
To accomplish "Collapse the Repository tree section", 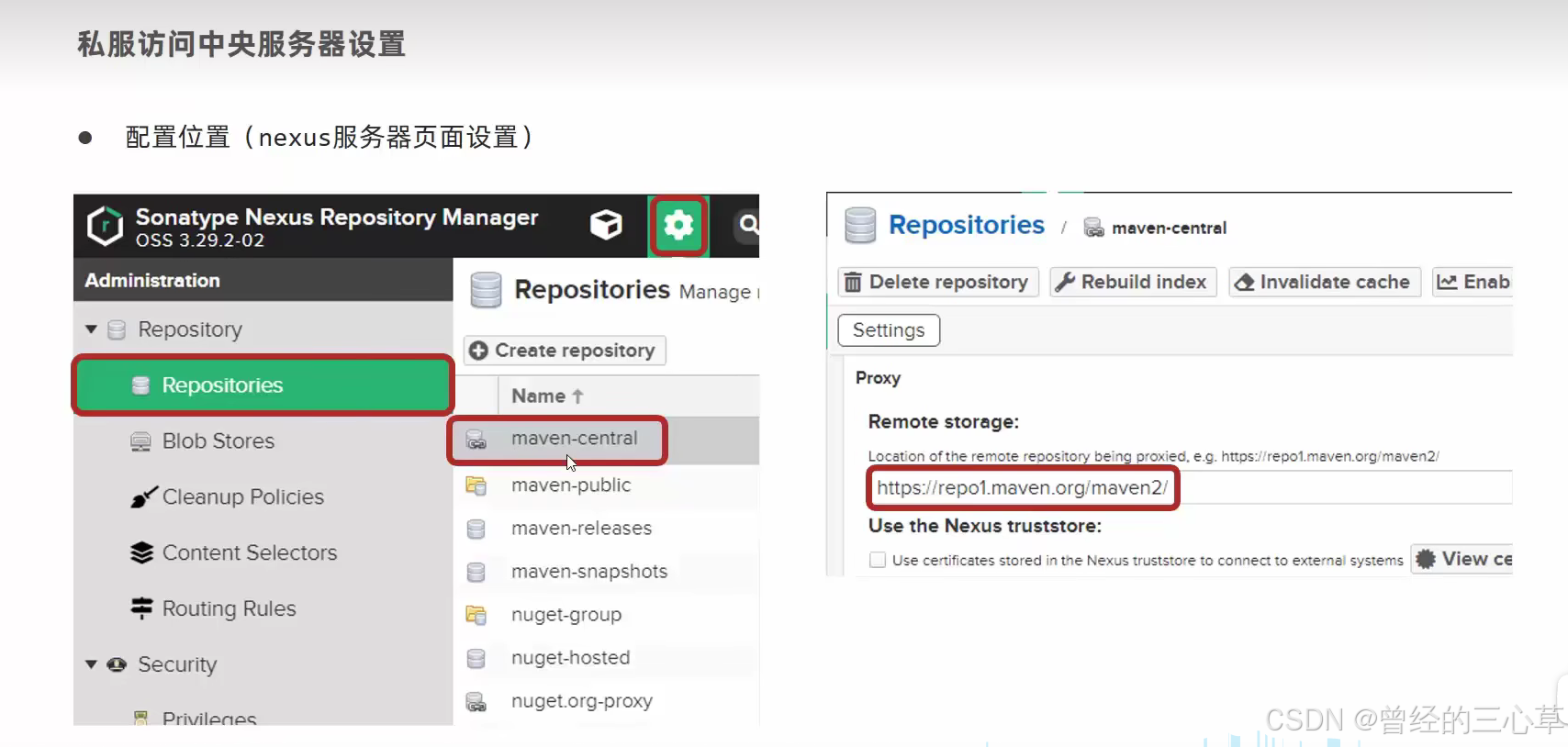I will click(x=91, y=329).
